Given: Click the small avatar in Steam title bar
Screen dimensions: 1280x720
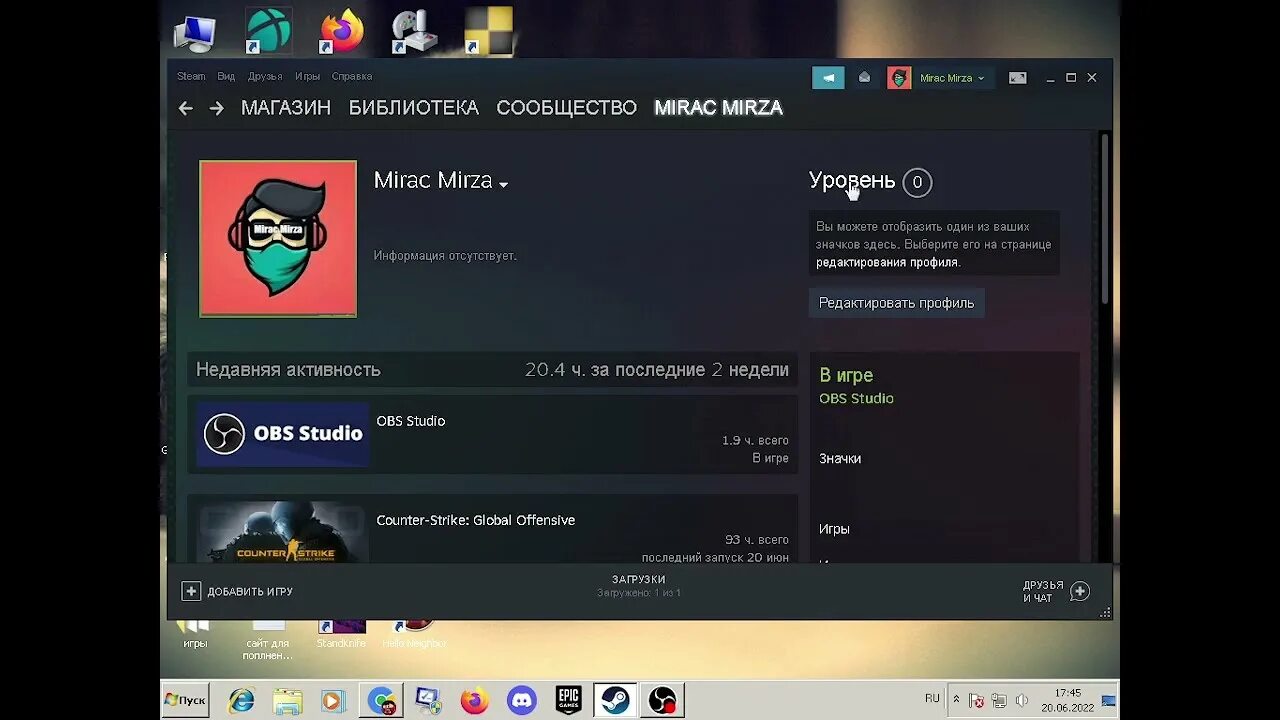Looking at the screenshot, I should [x=899, y=78].
